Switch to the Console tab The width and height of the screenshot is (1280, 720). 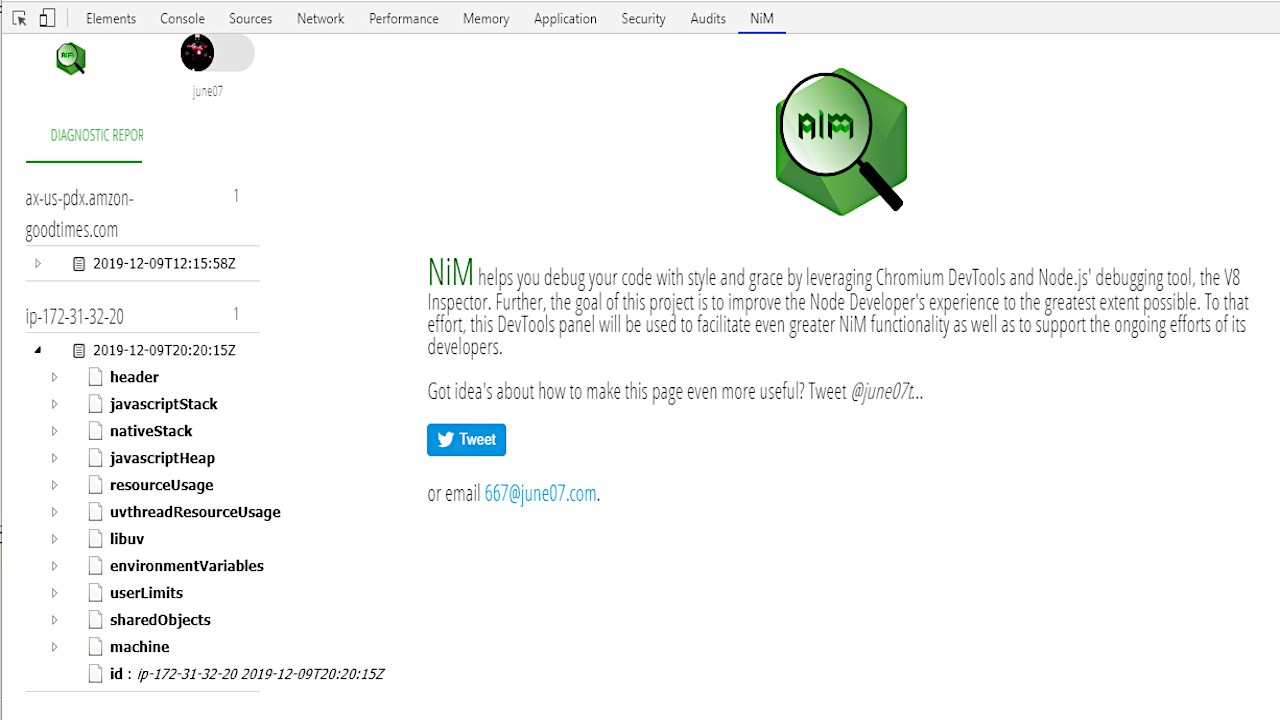coord(182,18)
